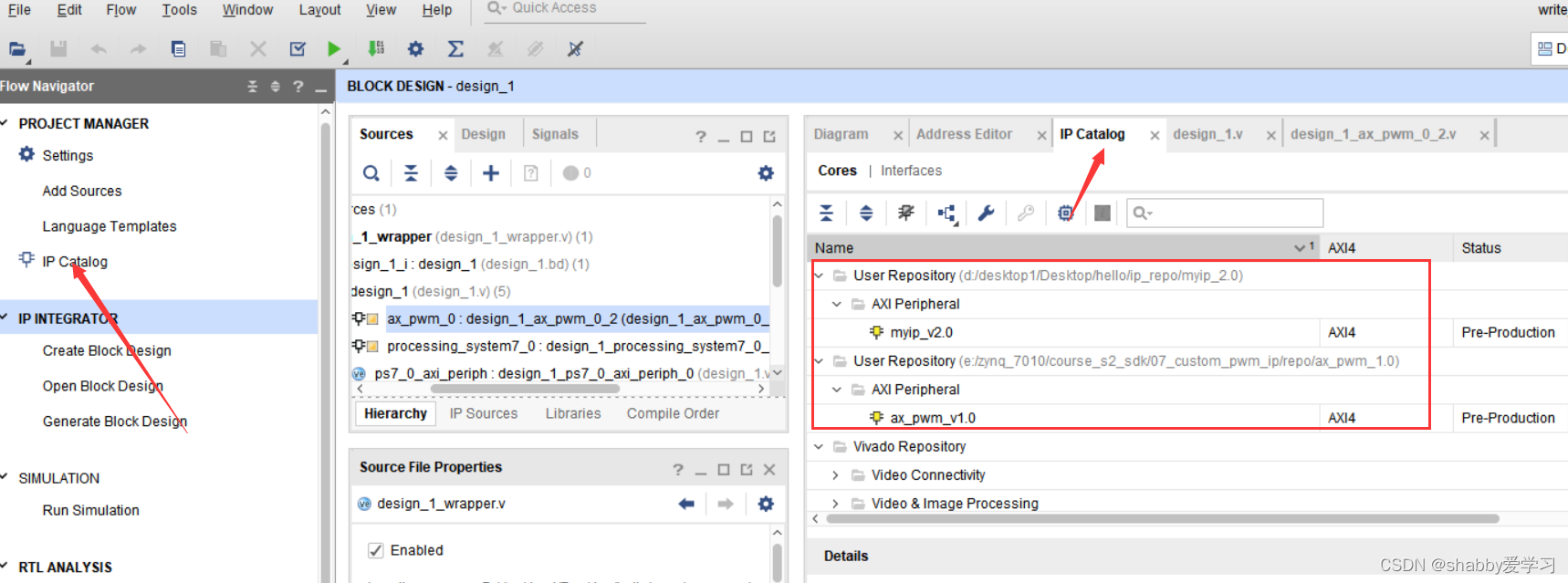The height and width of the screenshot is (583, 1568).
Task: Switch to the IP Sources tab
Action: tap(484, 413)
